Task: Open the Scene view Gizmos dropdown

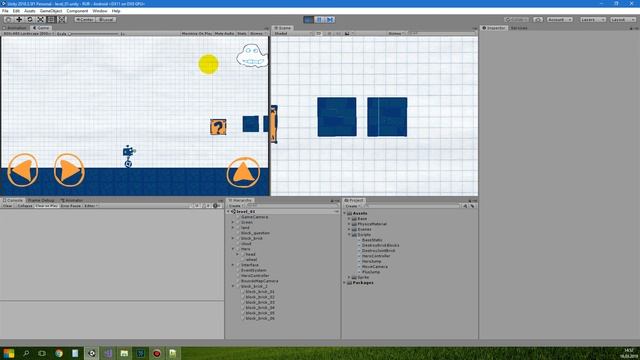Action: (396, 33)
